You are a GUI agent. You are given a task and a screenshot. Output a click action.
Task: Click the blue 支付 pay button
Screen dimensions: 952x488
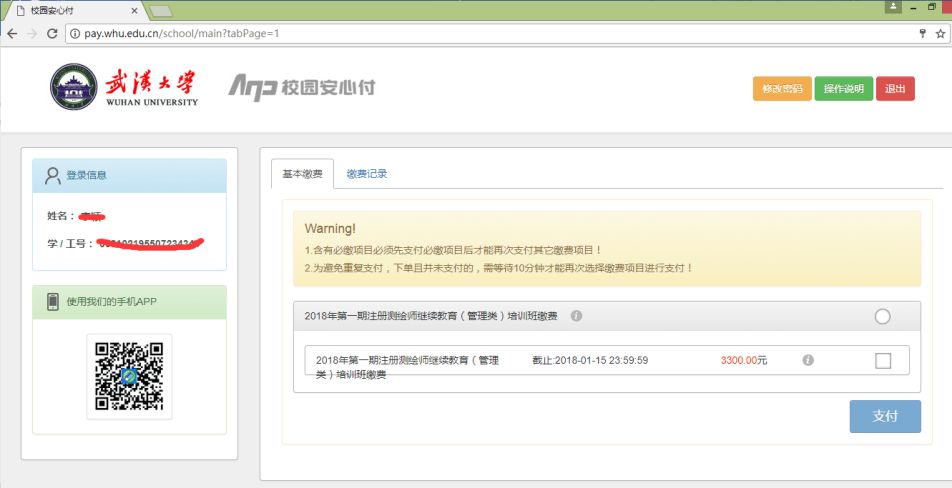(885, 416)
